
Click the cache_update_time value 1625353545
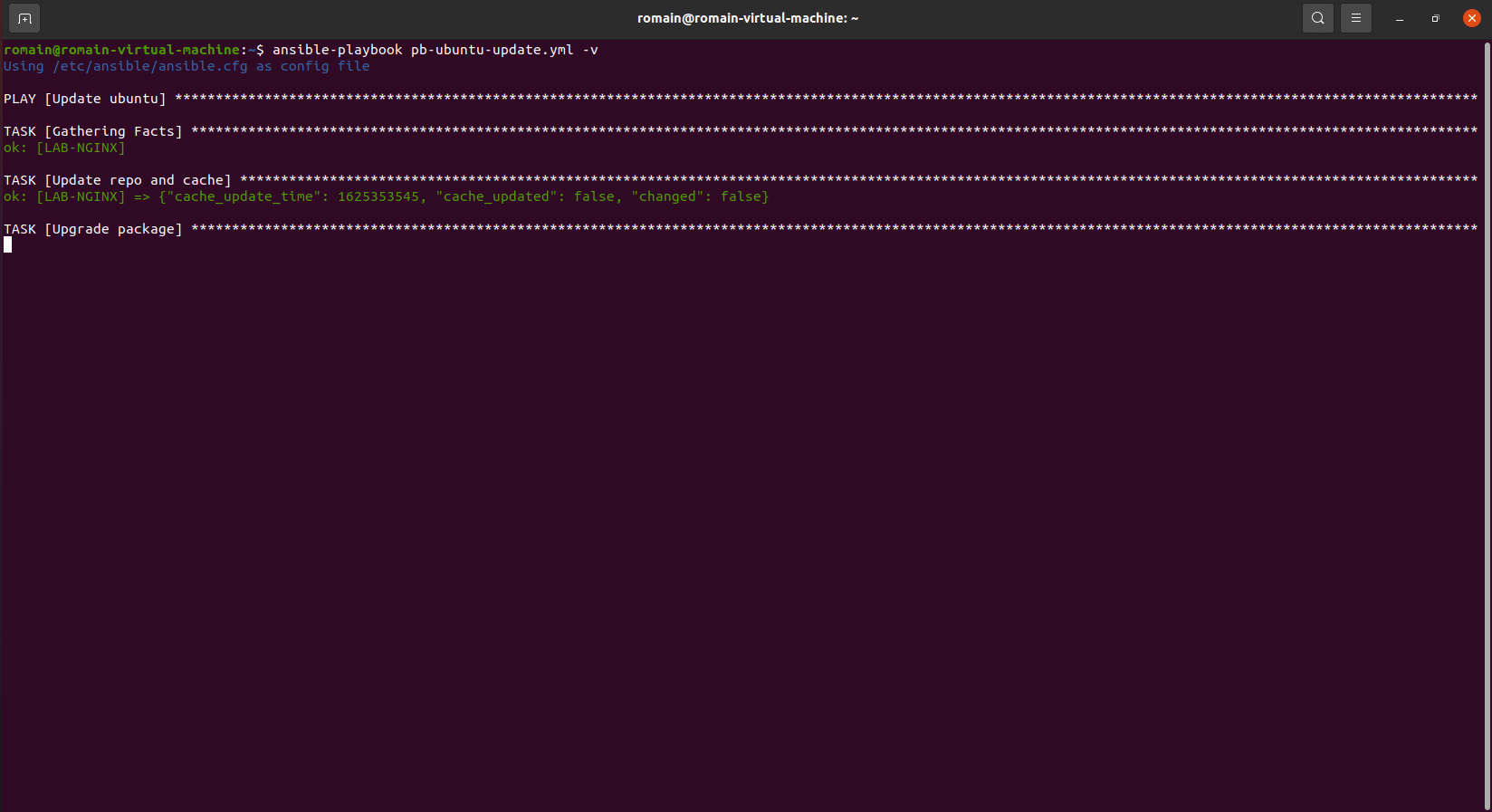point(378,196)
